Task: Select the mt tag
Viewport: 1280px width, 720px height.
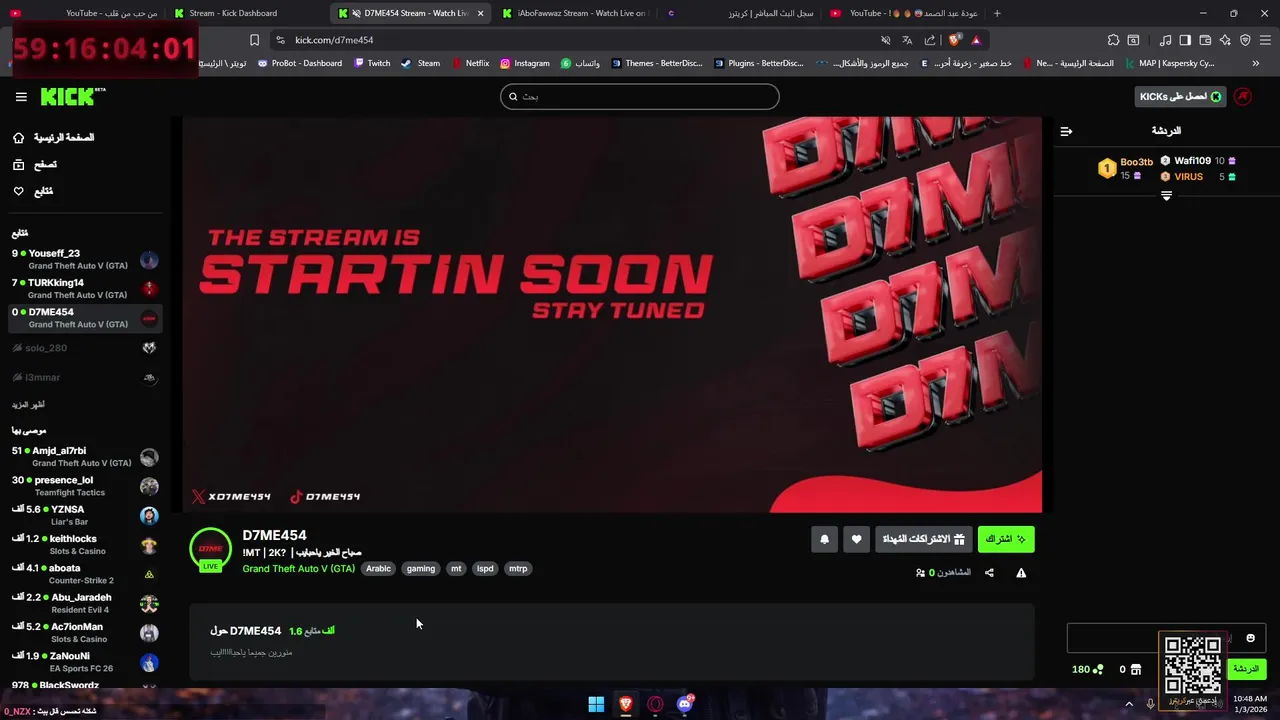Action: [456, 568]
